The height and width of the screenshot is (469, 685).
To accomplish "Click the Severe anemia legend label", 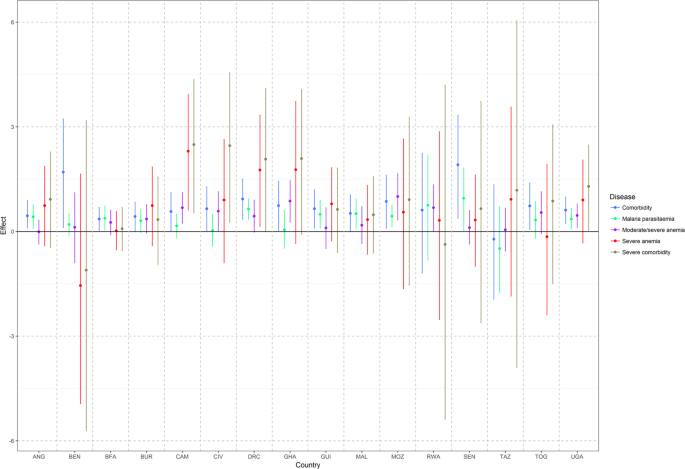I will pyautogui.click(x=641, y=241).
